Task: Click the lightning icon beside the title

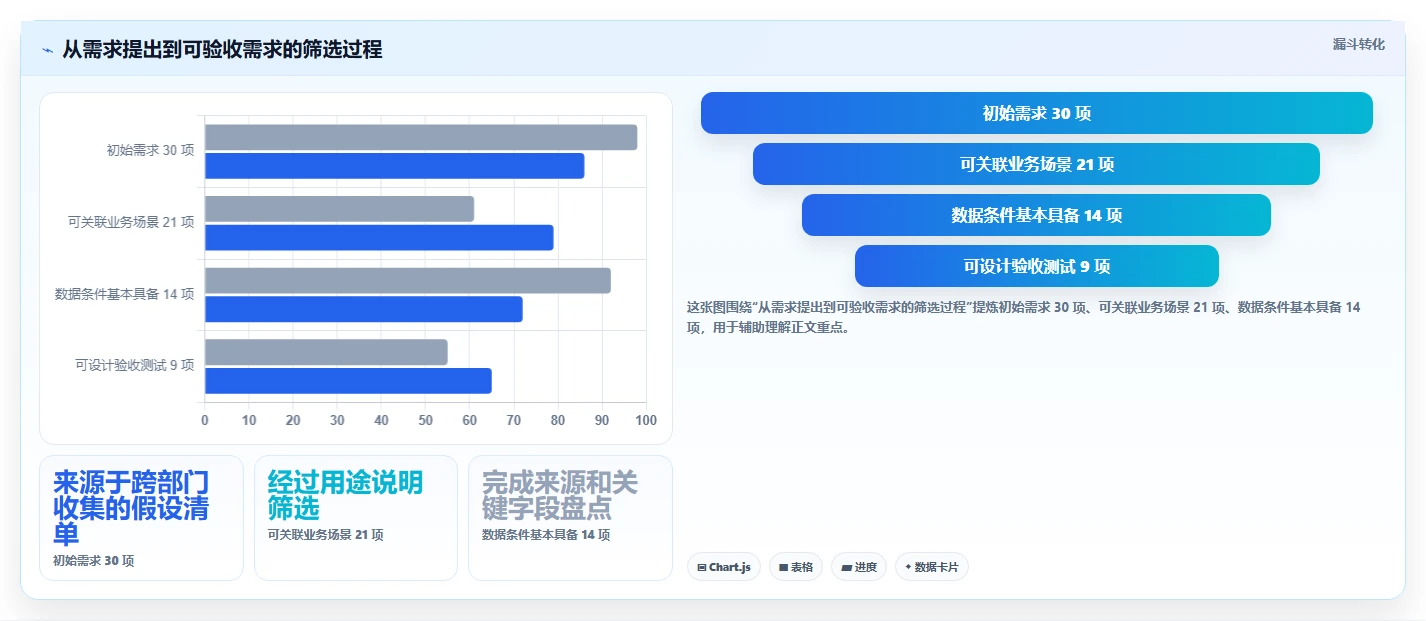Action: pyautogui.click(x=47, y=49)
